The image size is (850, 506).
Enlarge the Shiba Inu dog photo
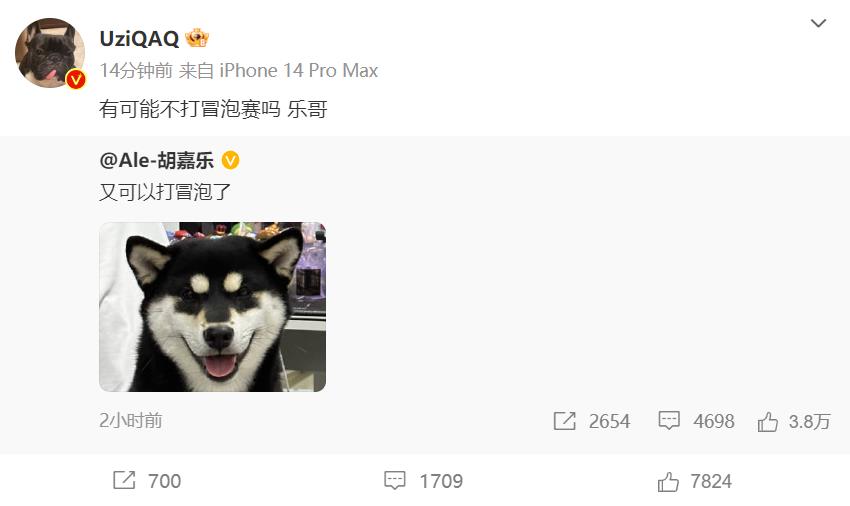pos(212,306)
